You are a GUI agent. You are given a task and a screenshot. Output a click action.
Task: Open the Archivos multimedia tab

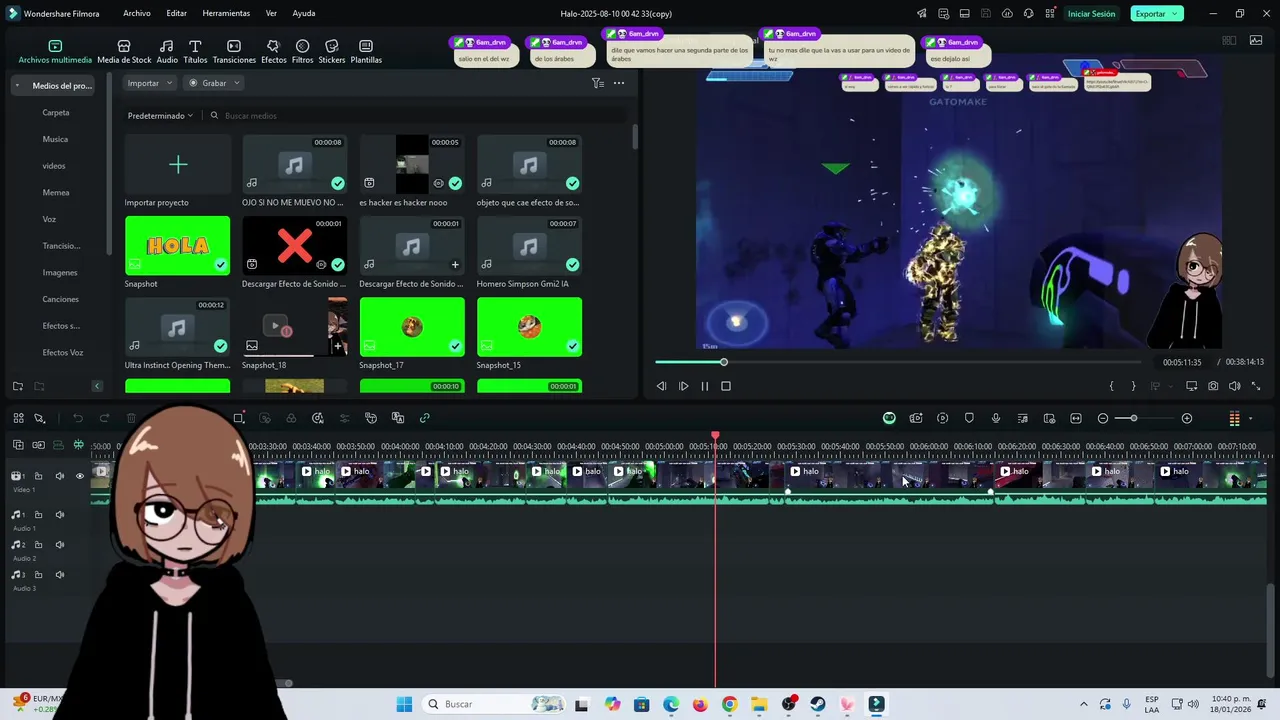tap(55, 52)
